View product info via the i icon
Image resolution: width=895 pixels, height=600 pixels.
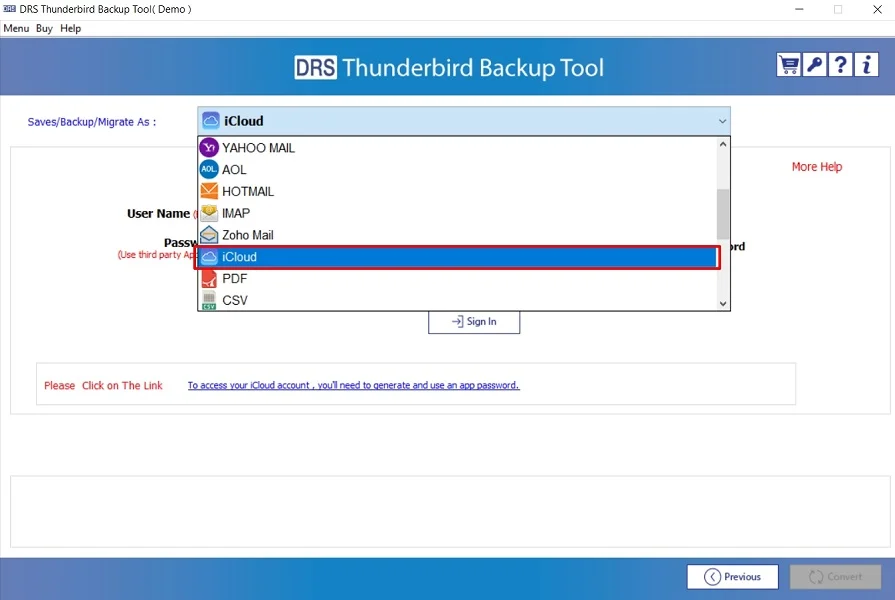point(866,64)
